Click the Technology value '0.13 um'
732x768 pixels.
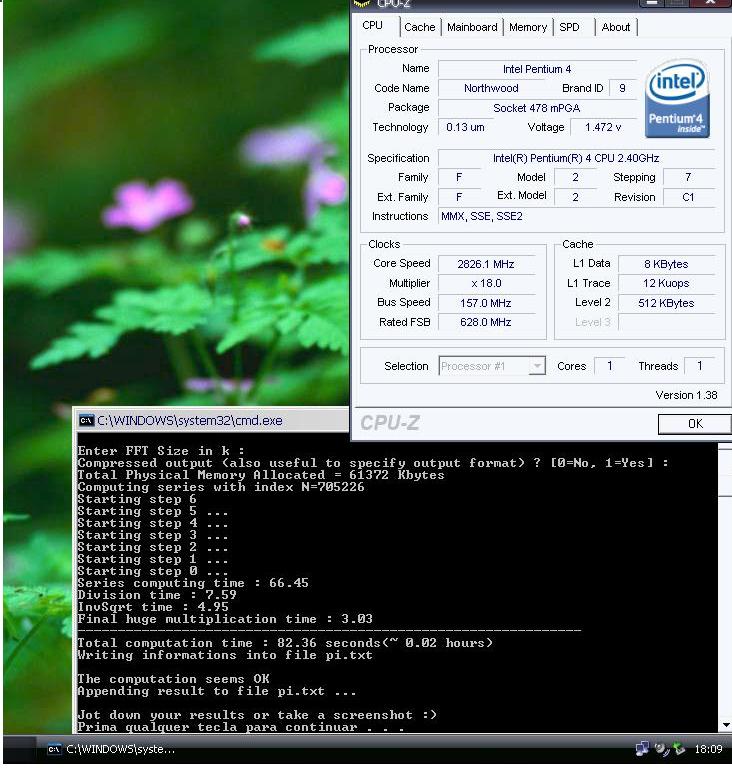[465, 127]
